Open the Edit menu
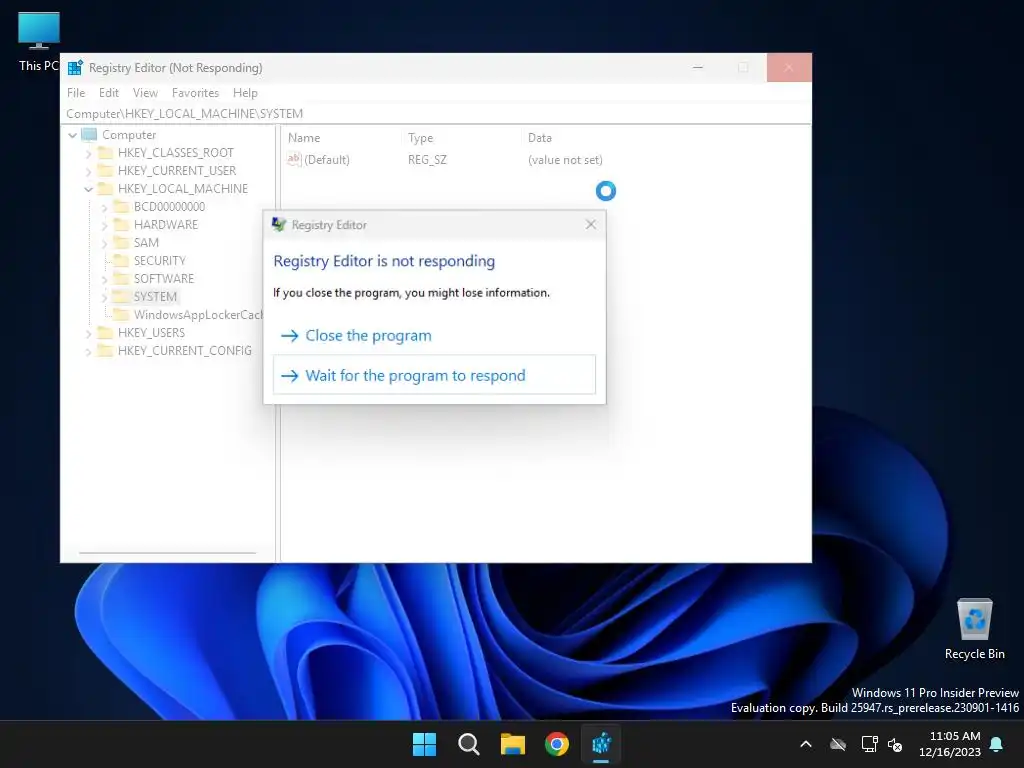Image resolution: width=1024 pixels, height=768 pixels. [x=108, y=93]
